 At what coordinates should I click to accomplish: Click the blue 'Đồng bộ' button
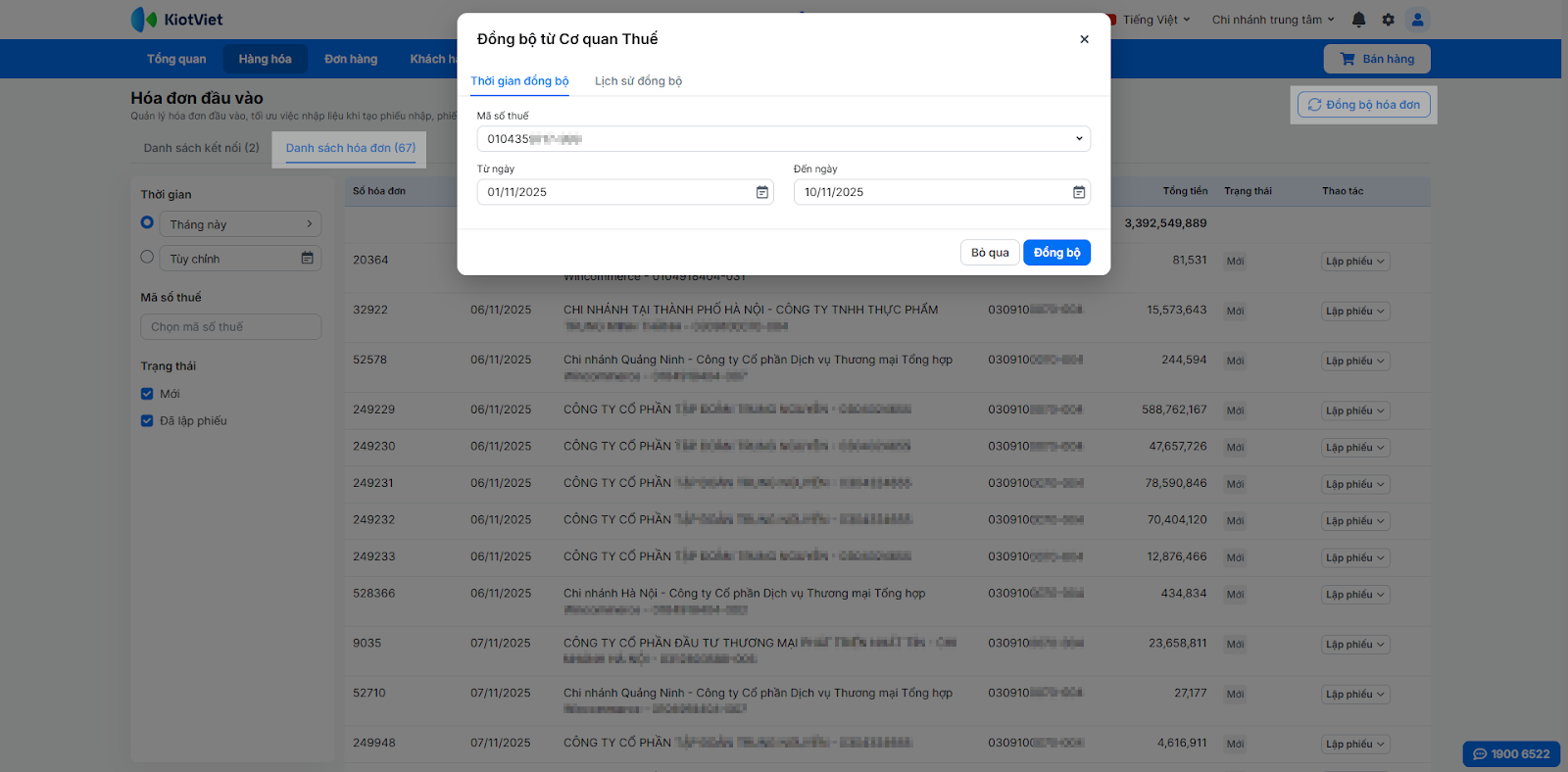click(x=1056, y=253)
